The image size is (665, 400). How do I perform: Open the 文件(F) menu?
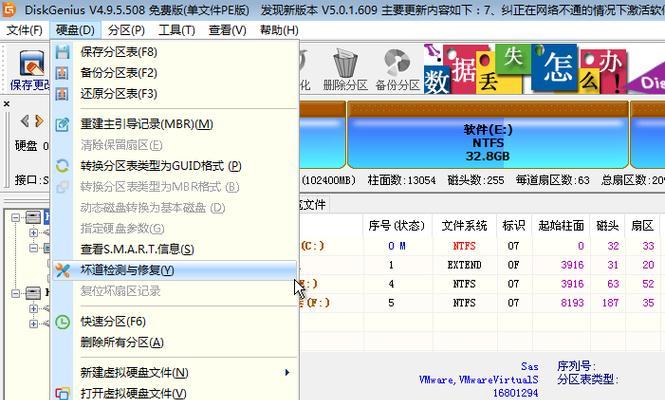(x=24, y=30)
